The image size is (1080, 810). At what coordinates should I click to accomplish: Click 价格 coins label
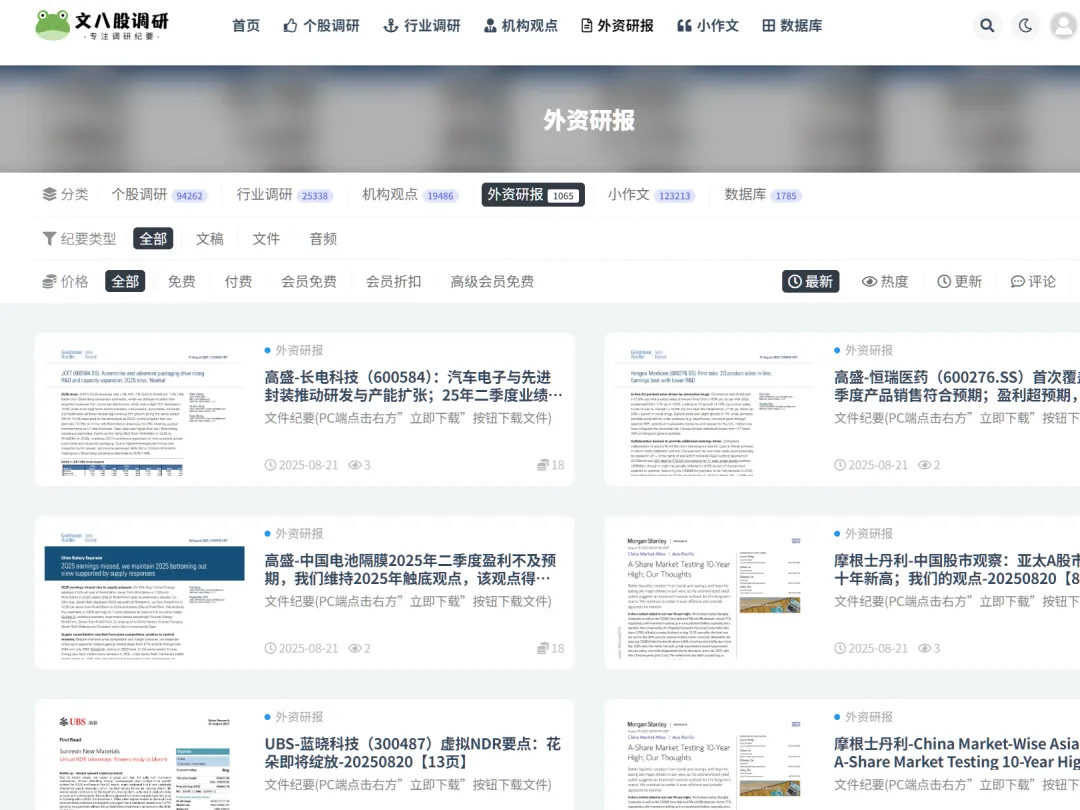pos(65,281)
